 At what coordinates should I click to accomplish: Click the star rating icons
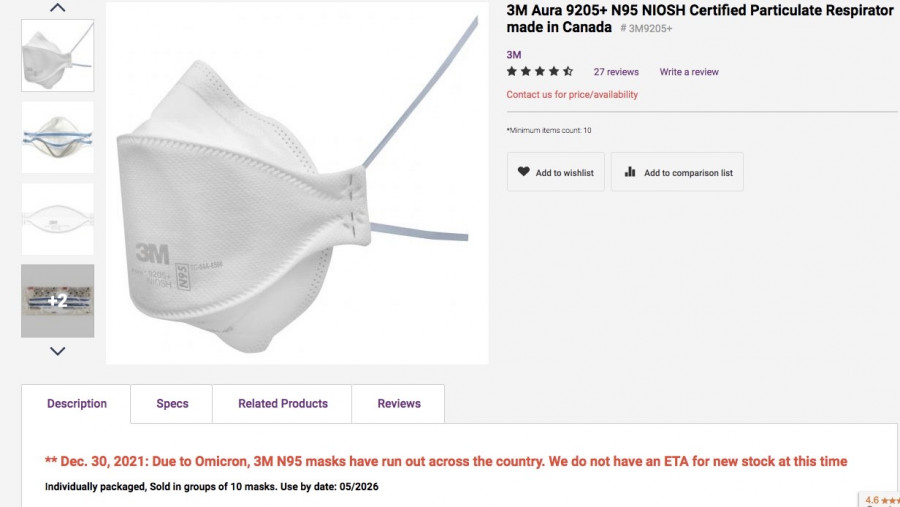coord(540,72)
